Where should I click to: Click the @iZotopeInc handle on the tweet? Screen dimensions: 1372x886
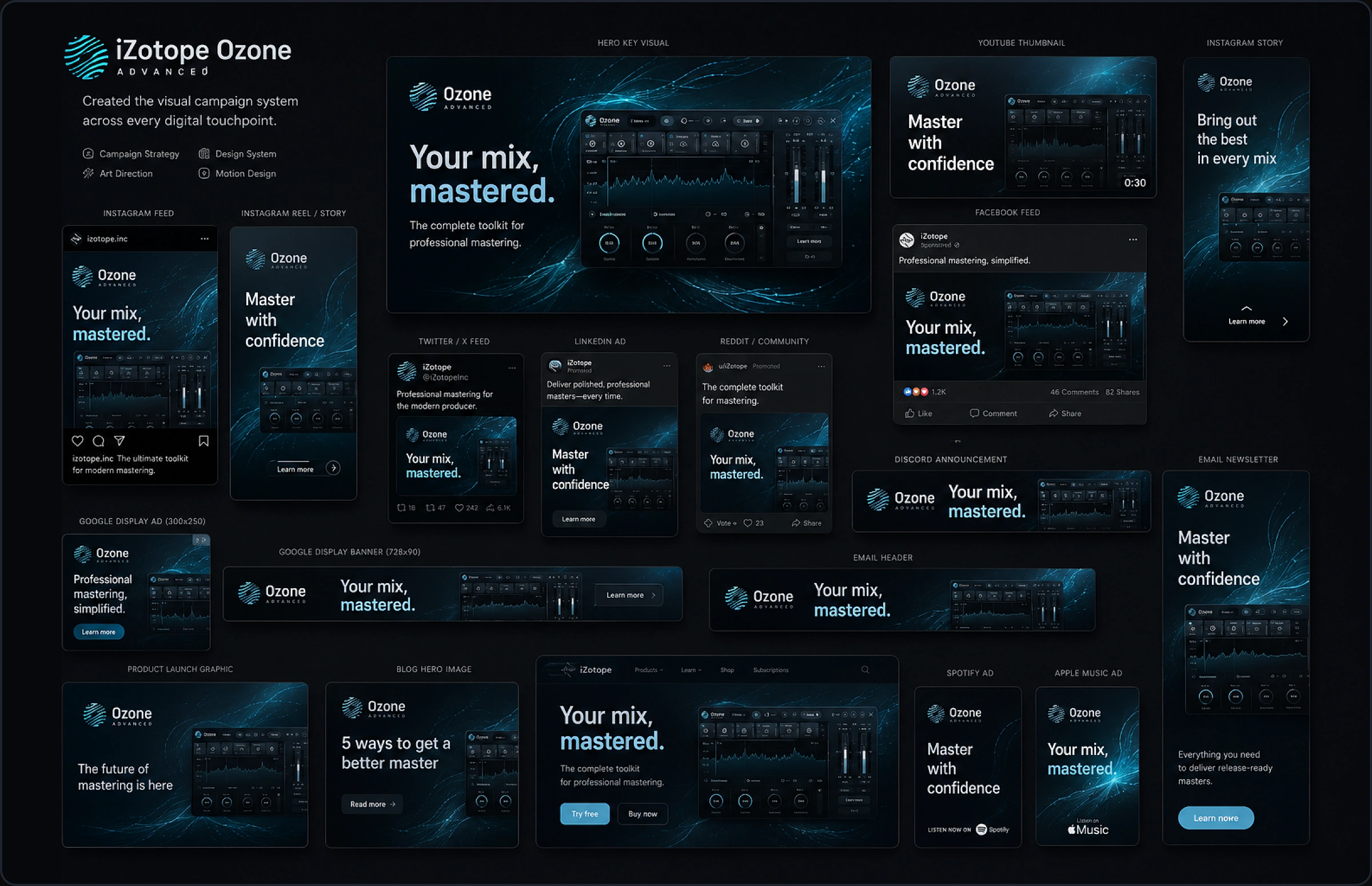(x=445, y=377)
